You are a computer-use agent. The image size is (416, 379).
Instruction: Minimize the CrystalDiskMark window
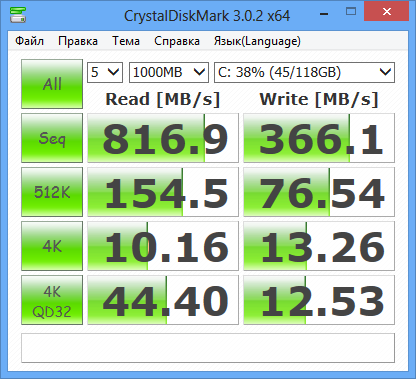pyautogui.click(x=324, y=14)
